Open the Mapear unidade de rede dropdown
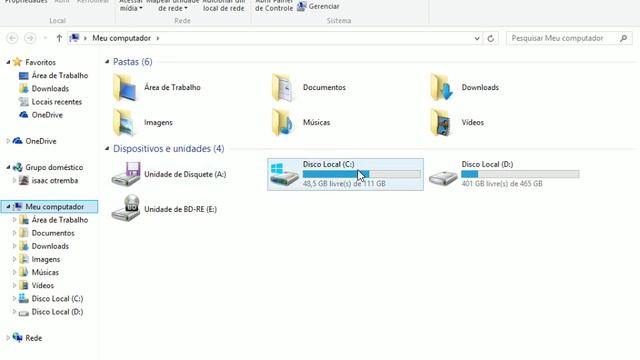The image size is (640, 360). [x=173, y=6]
